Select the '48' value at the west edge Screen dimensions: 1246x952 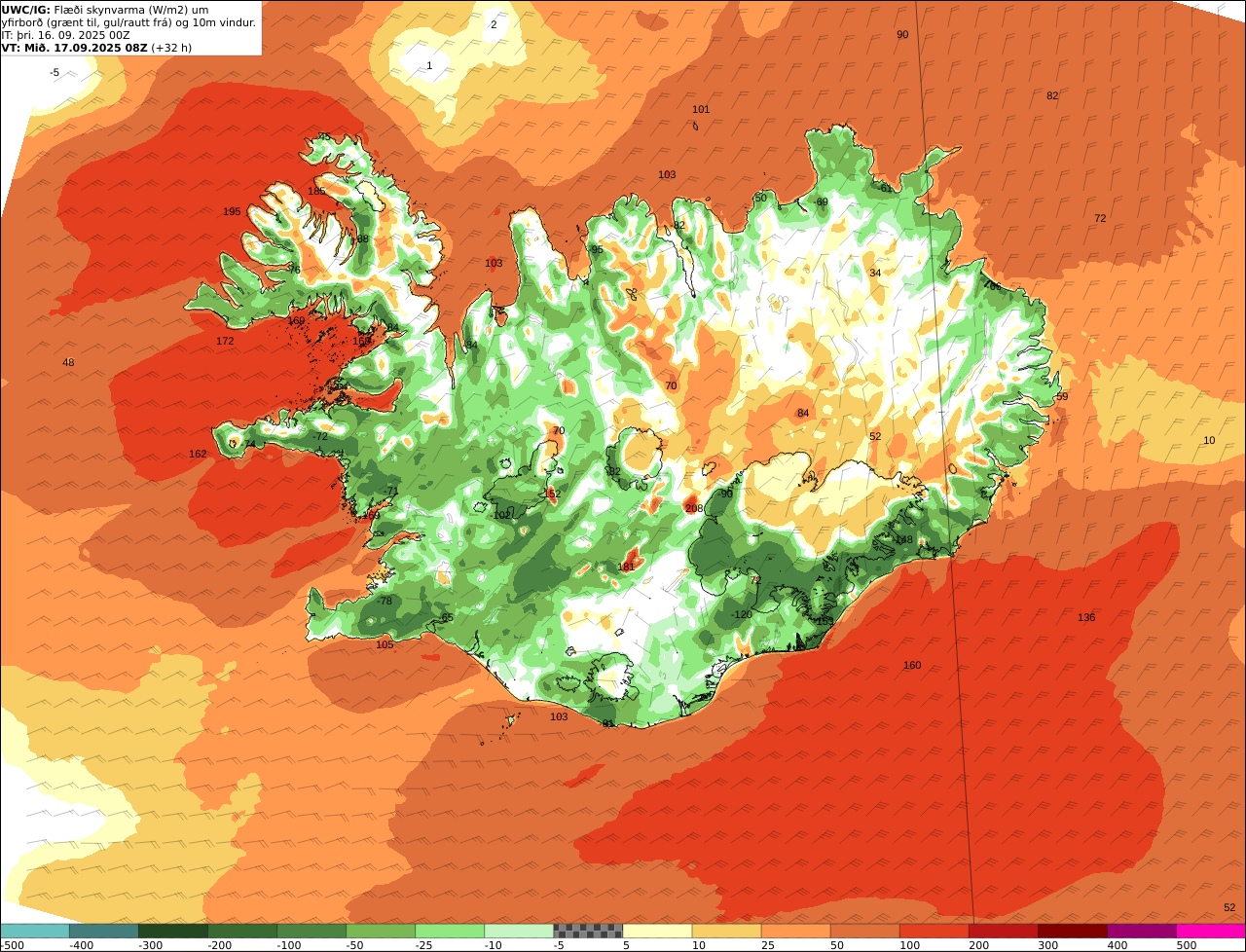[x=68, y=362]
